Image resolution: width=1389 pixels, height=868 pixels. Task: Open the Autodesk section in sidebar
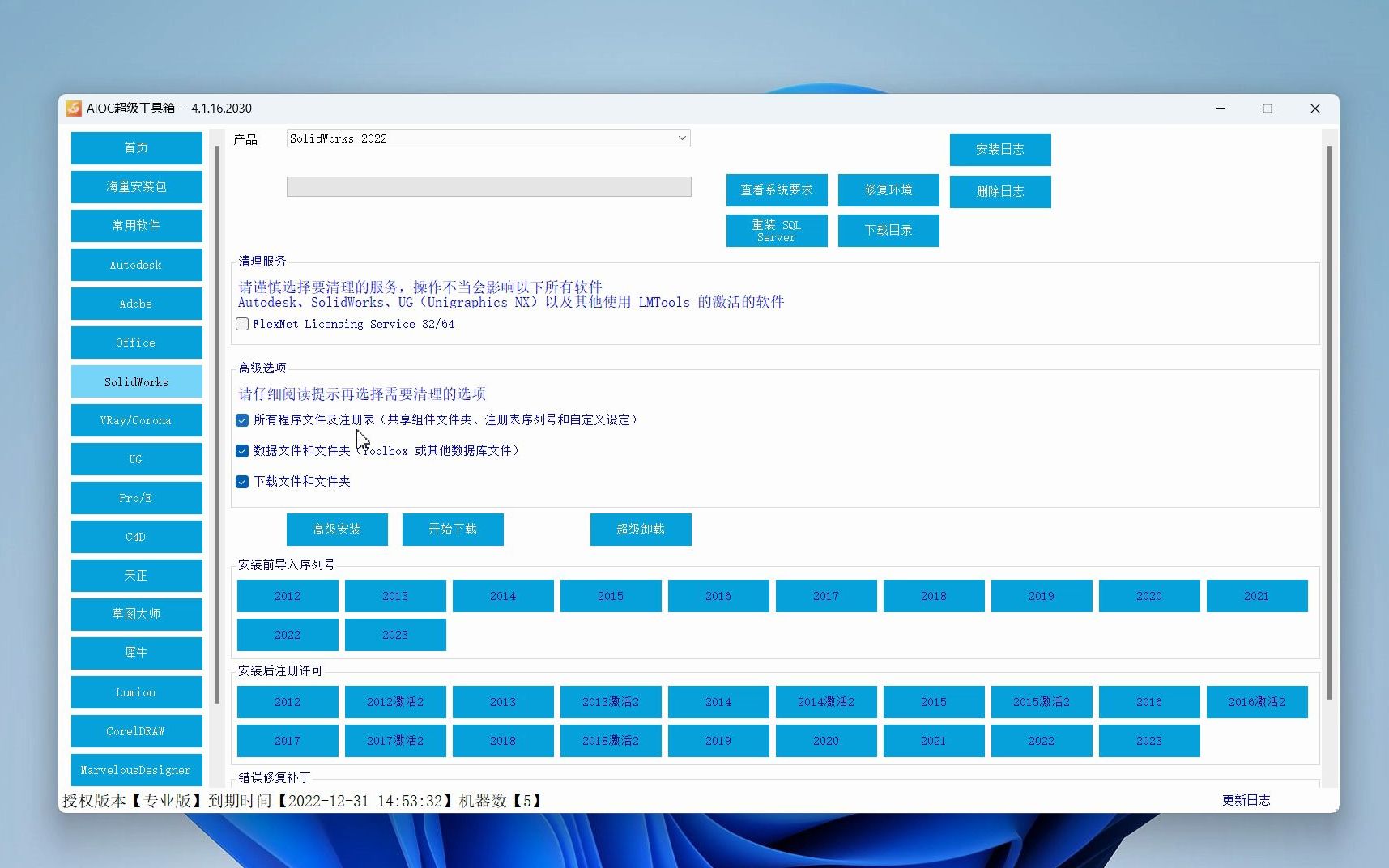137,265
